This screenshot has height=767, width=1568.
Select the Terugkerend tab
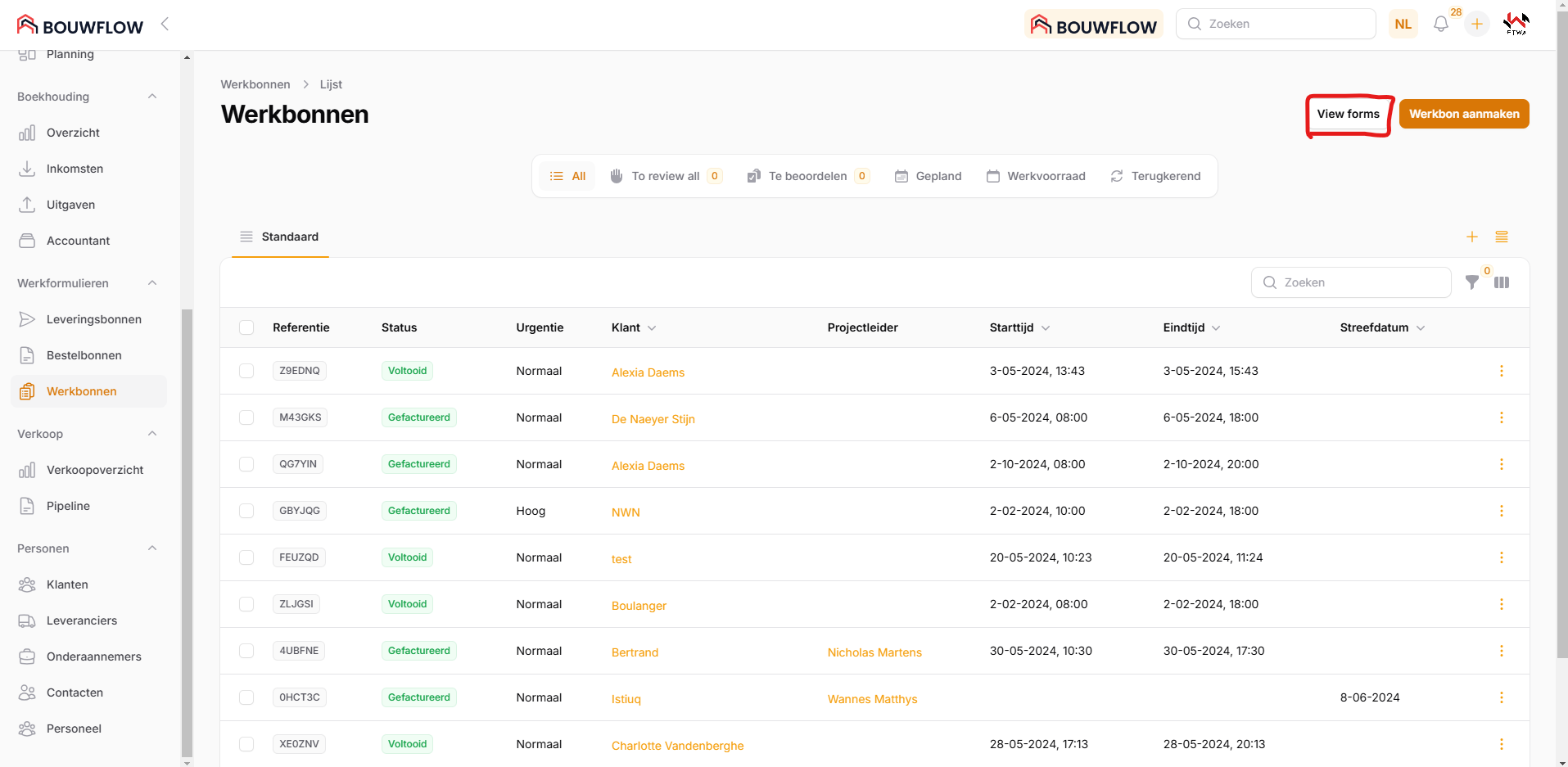[x=1155, y=176]
